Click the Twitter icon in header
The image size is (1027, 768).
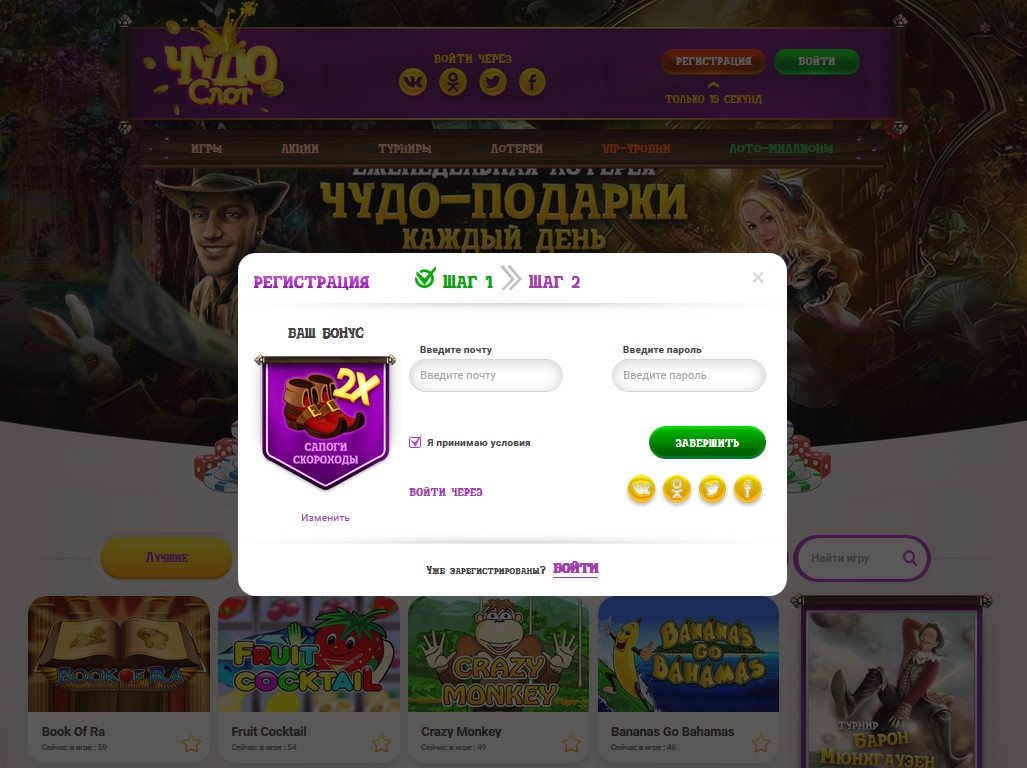pos(493,82)
